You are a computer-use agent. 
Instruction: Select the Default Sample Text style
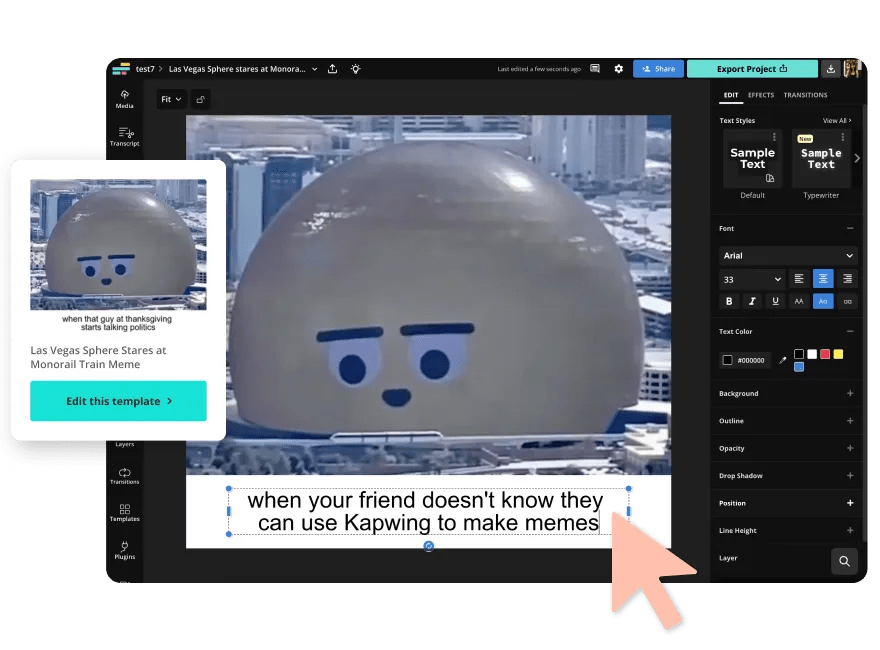click(x=752, y=158)
